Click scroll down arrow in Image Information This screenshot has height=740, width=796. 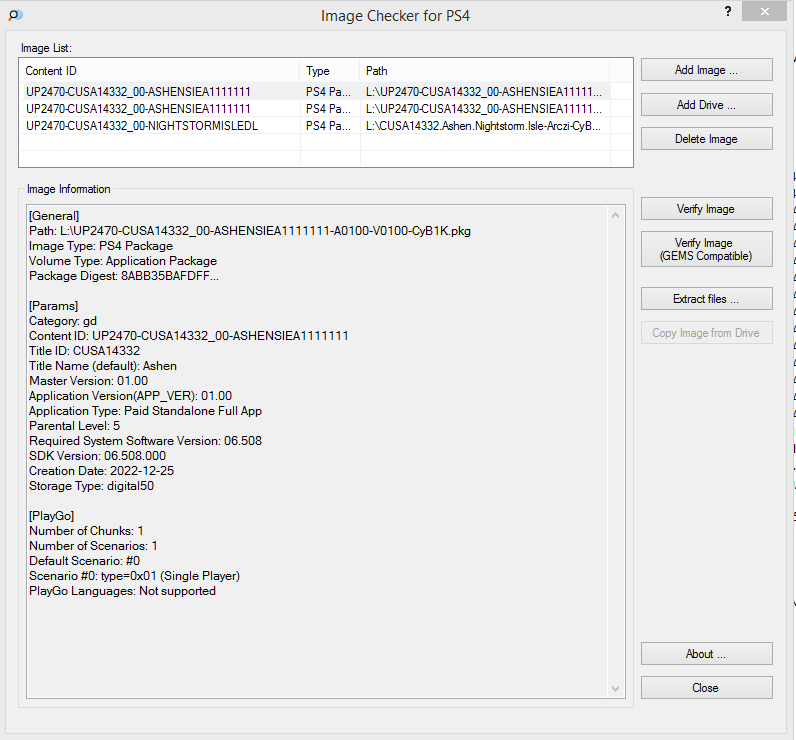pos(615,689)
